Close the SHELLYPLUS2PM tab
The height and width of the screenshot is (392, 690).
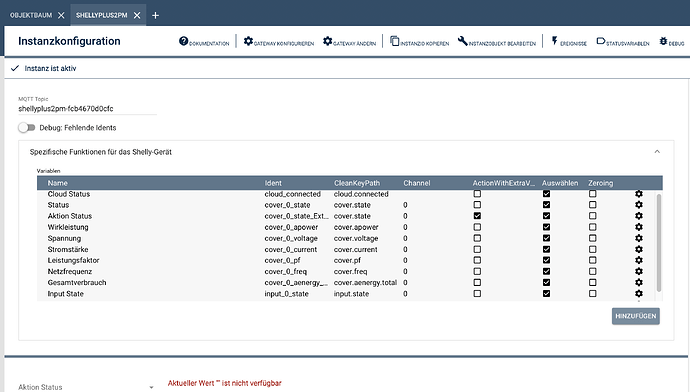137,15
